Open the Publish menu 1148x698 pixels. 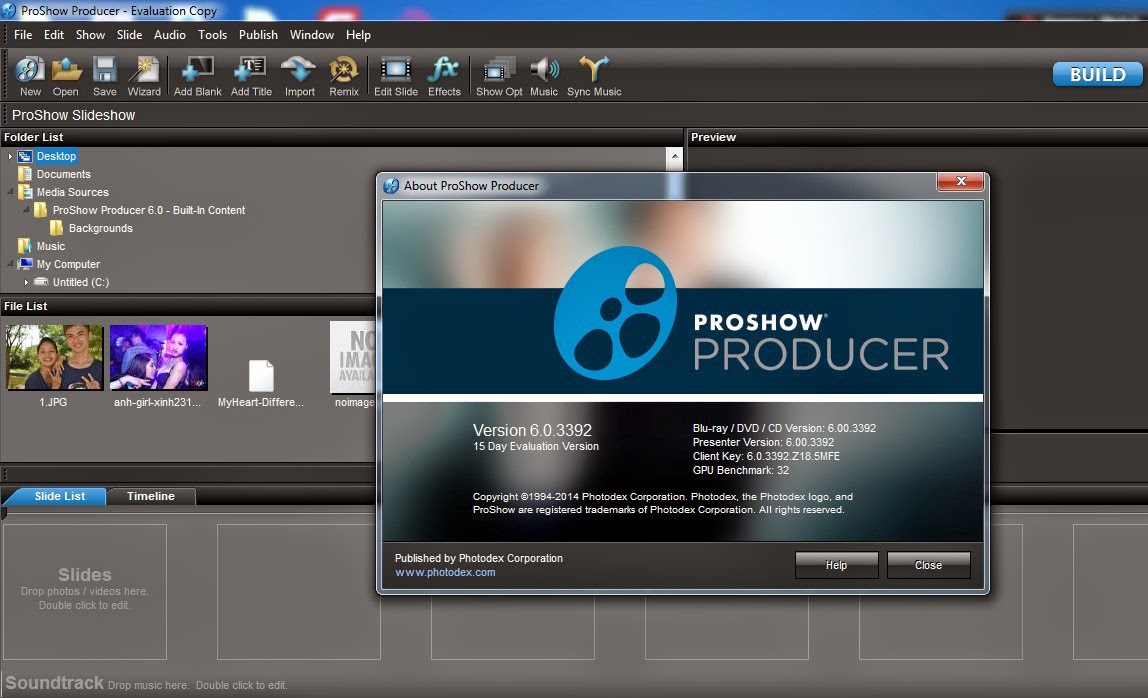(258, 34)
